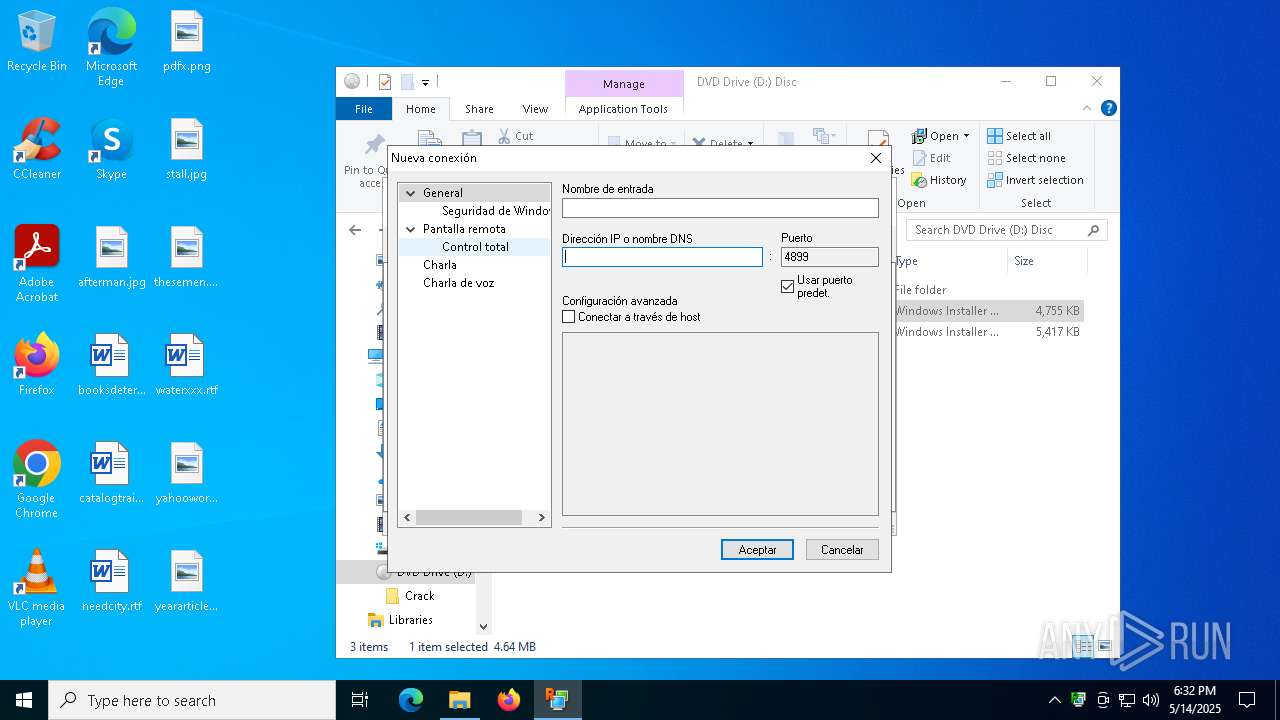Image resolution: width=1280 pixels, height=720 pixels.
Task: Click taskbar search box
Action: tap(192, 700)
